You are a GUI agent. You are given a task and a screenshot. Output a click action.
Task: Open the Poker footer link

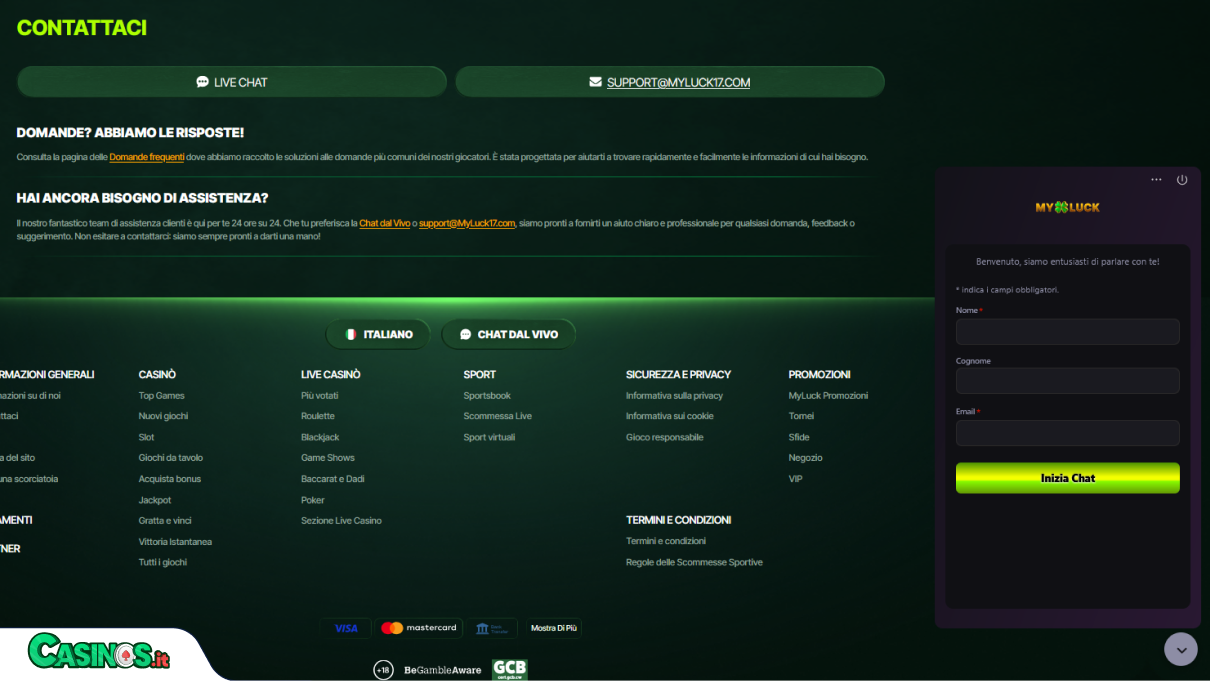[313, 500]
